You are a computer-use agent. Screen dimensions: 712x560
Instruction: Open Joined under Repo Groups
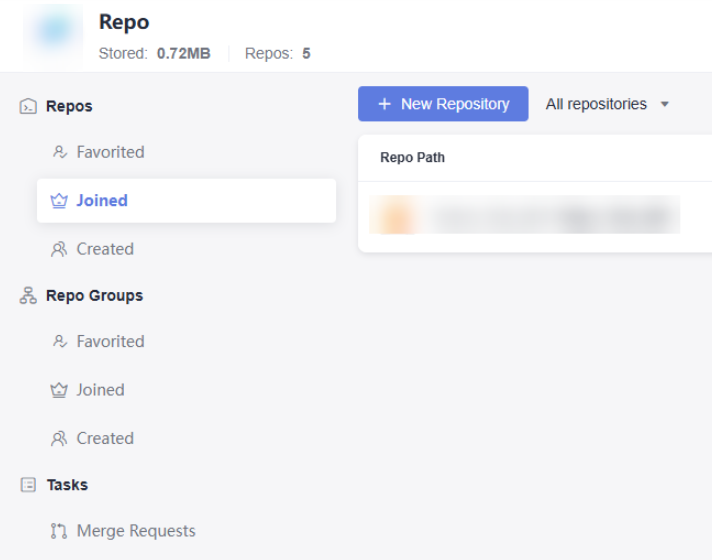pos(100,390)
